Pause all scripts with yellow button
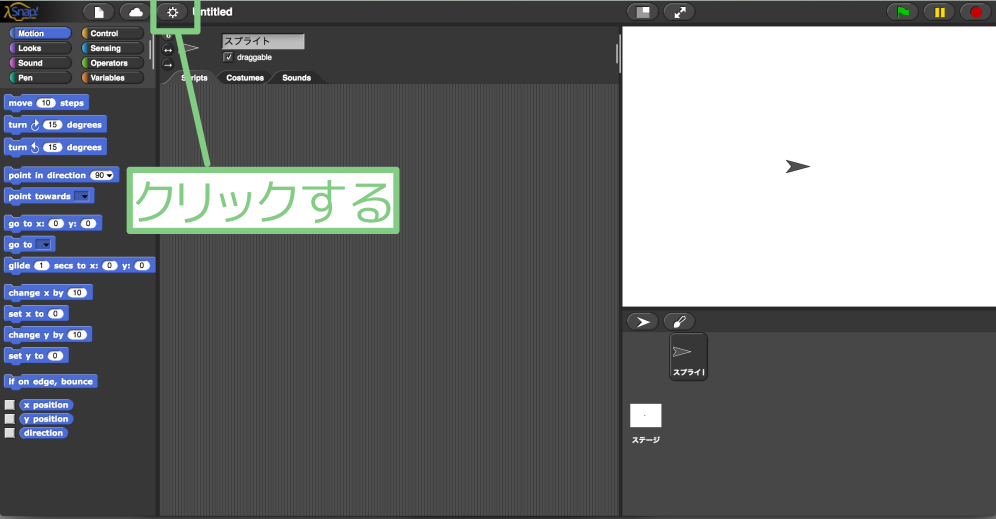This screenshot has height=519, width=996. (939, 12)
